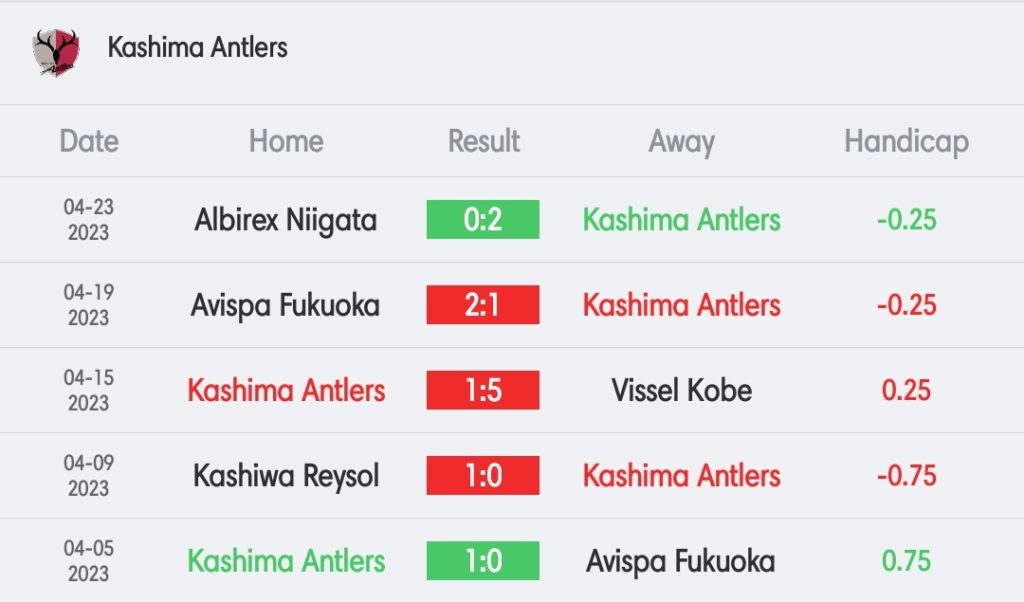This screenshot has width=1024, height=602.
Task: Click the red 2:1 result badge
Action: (483, 305)
